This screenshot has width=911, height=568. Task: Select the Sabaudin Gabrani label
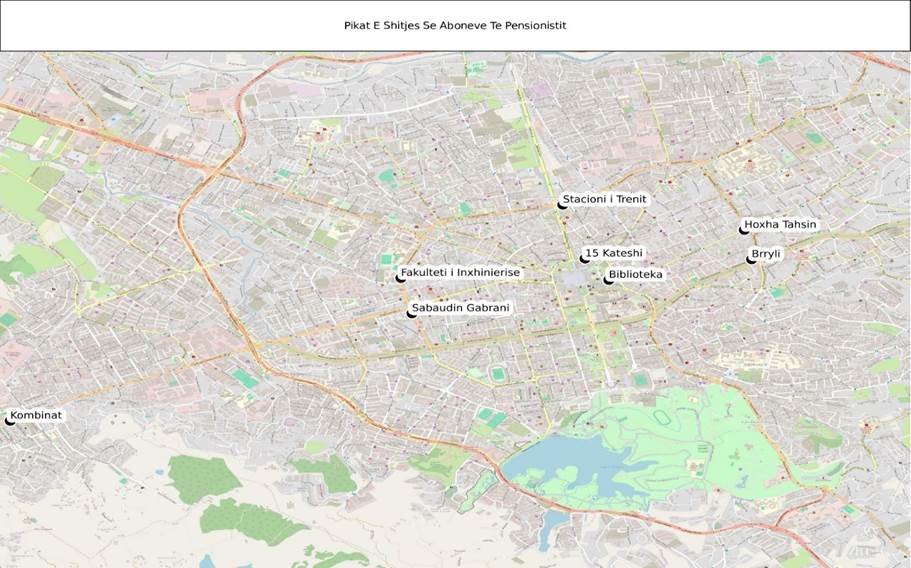point(460,308)
